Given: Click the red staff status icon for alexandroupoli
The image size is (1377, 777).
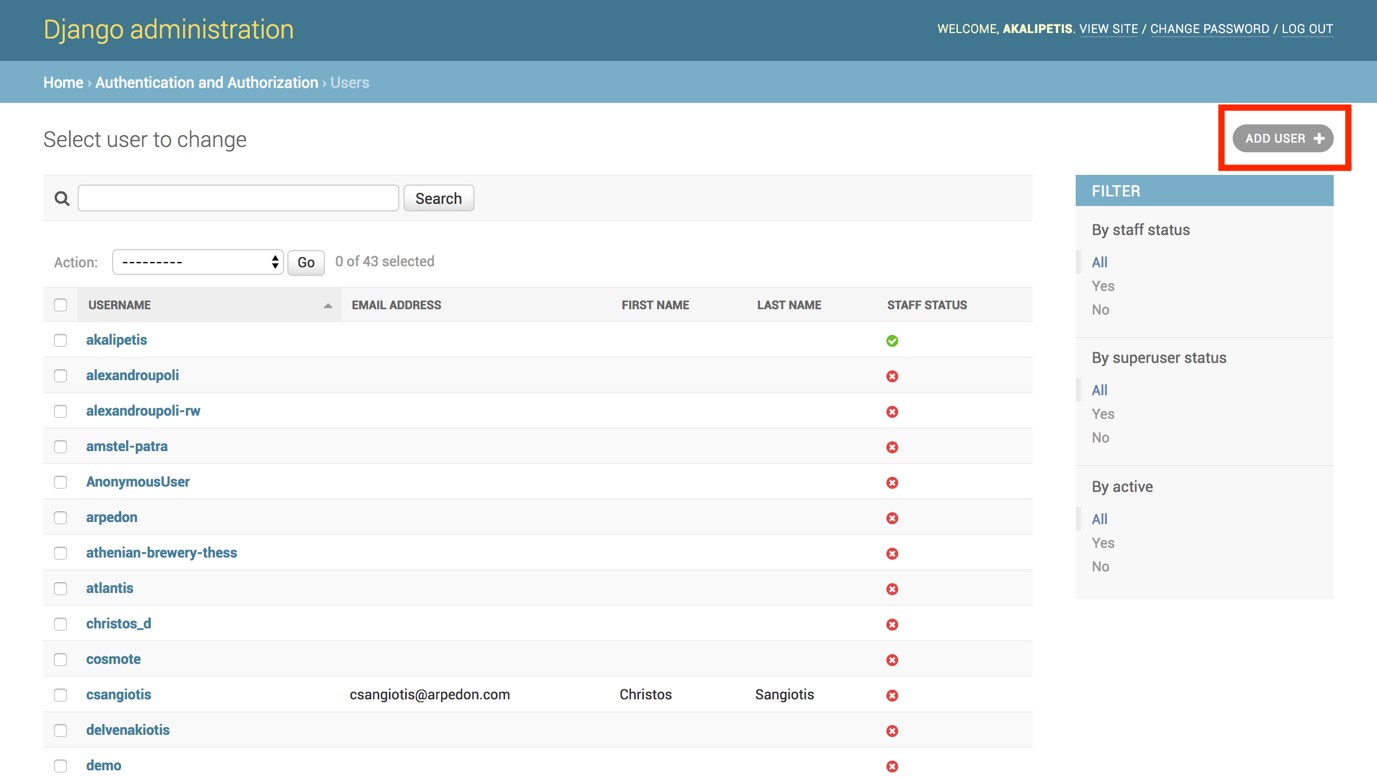Looking at the screenshot, I should (x=892, y=376).
